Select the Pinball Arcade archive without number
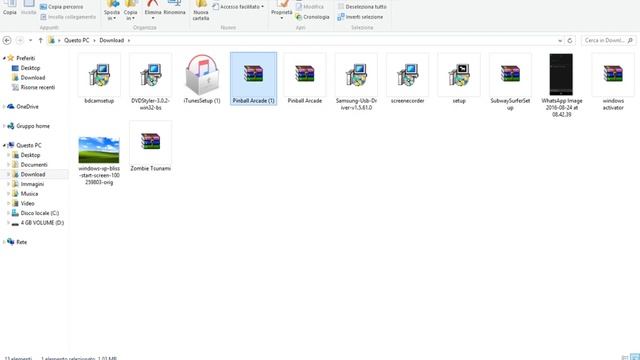The width and height of the screenshot is (640, 360). coord(305,79)
